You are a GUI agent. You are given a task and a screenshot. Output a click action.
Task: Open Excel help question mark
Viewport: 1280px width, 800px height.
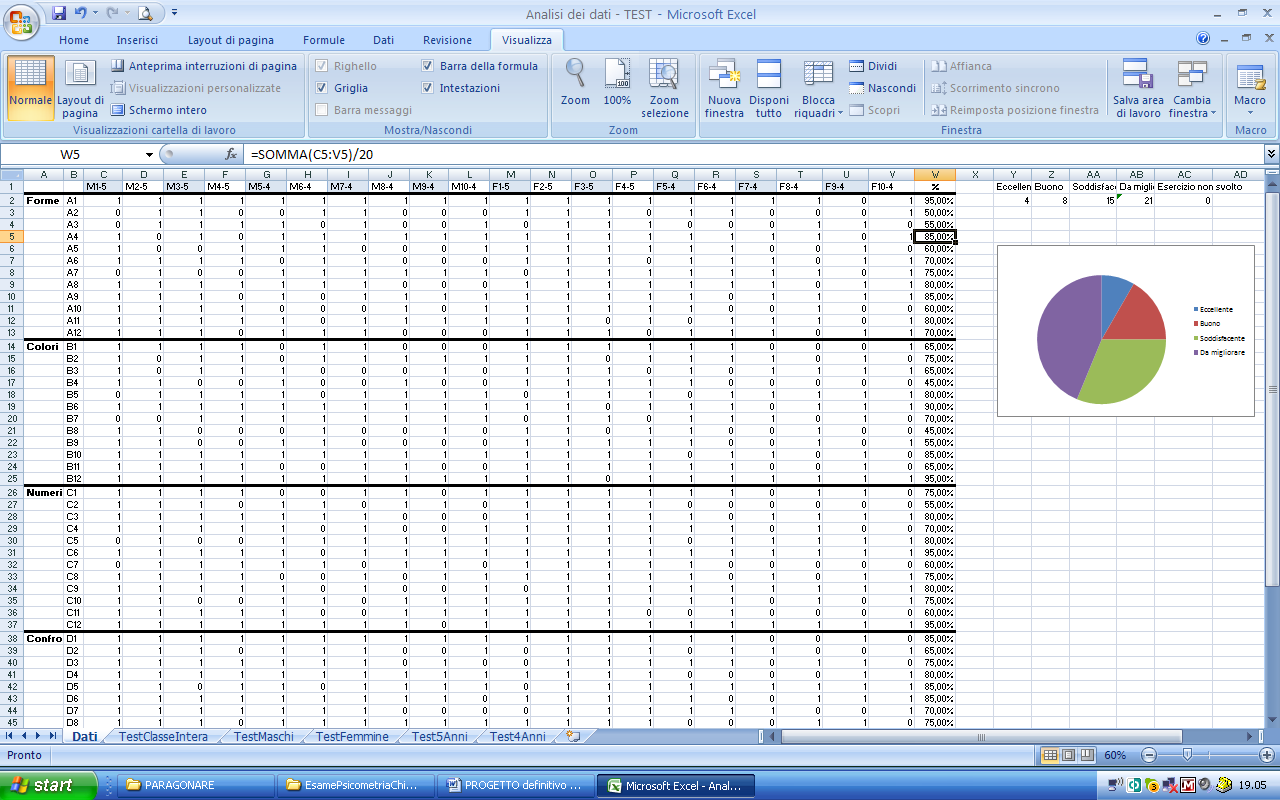coord(1203,39)
